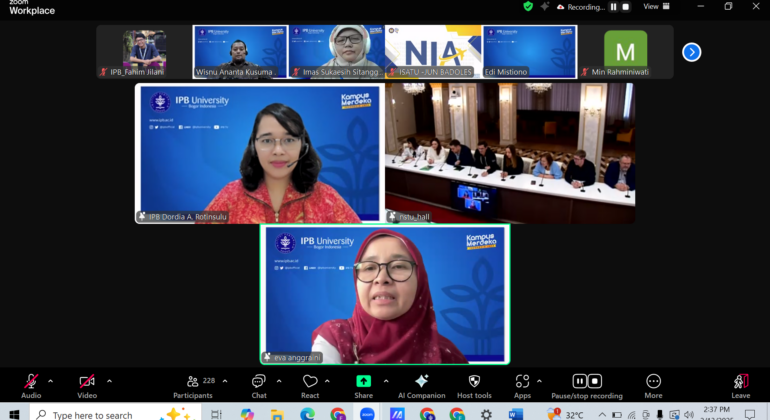Open the AI Companion
This screenshot has height=420, width=770.
click(421, 382)
